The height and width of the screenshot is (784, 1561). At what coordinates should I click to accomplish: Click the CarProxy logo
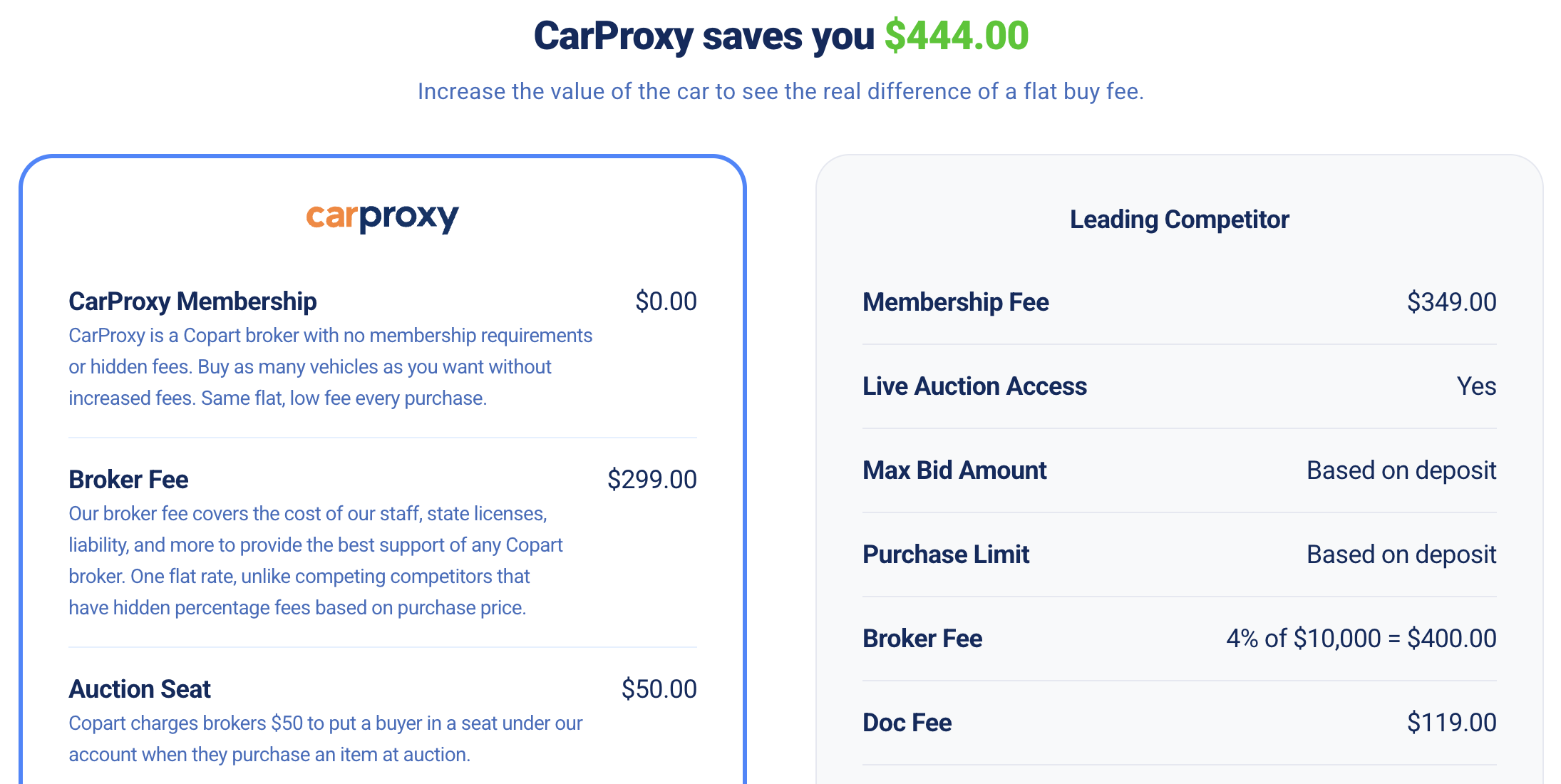pos(383,217)
